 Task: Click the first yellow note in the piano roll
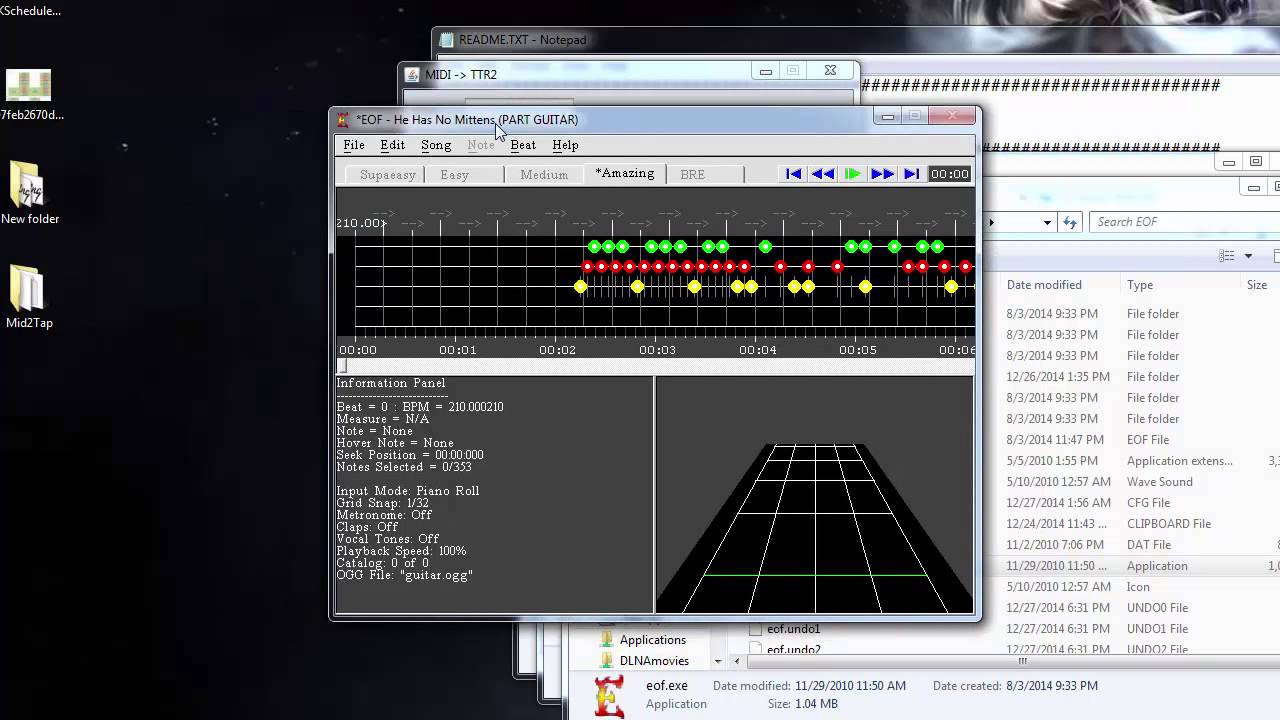[x=580, y=287]
